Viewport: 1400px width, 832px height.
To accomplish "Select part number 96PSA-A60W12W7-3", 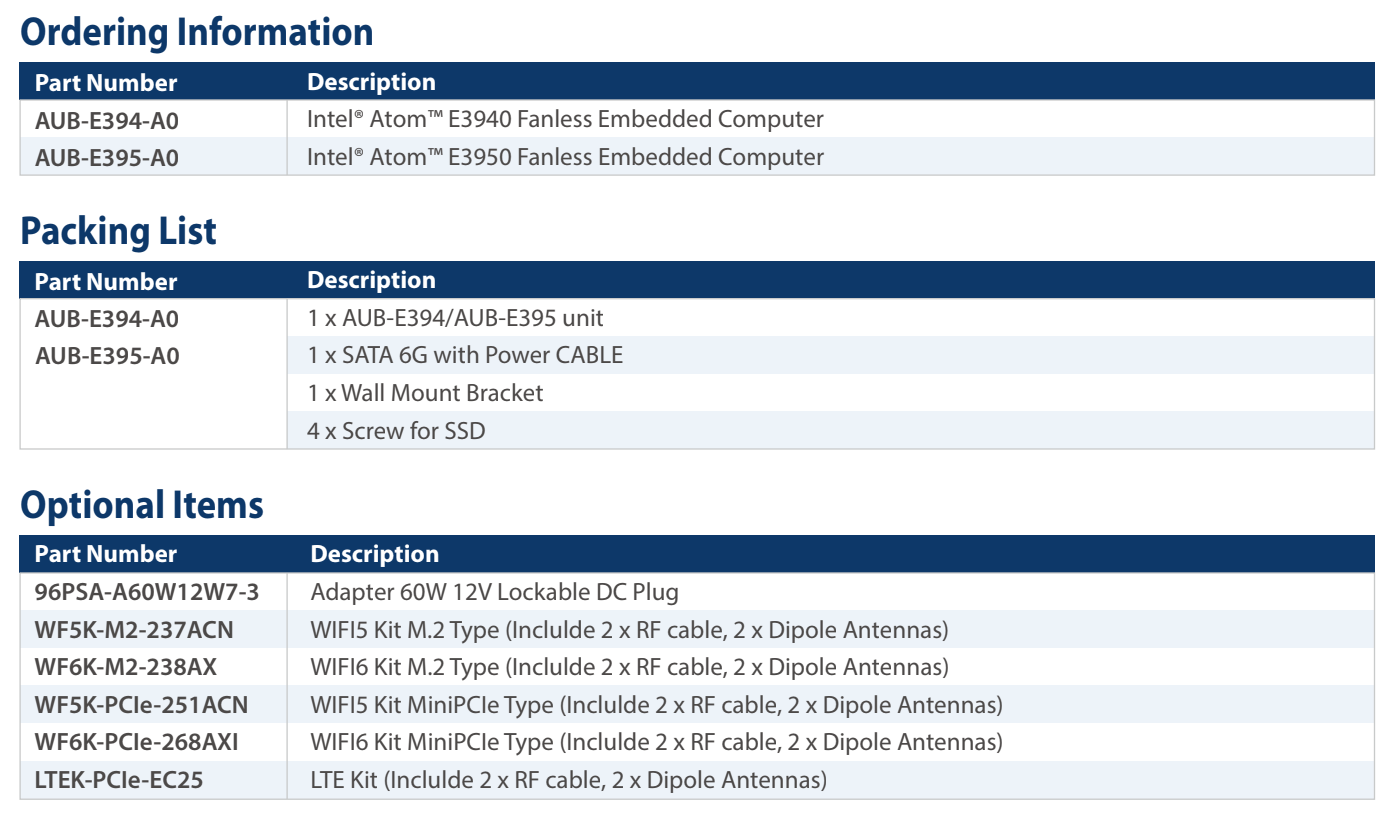I will 146,592.
